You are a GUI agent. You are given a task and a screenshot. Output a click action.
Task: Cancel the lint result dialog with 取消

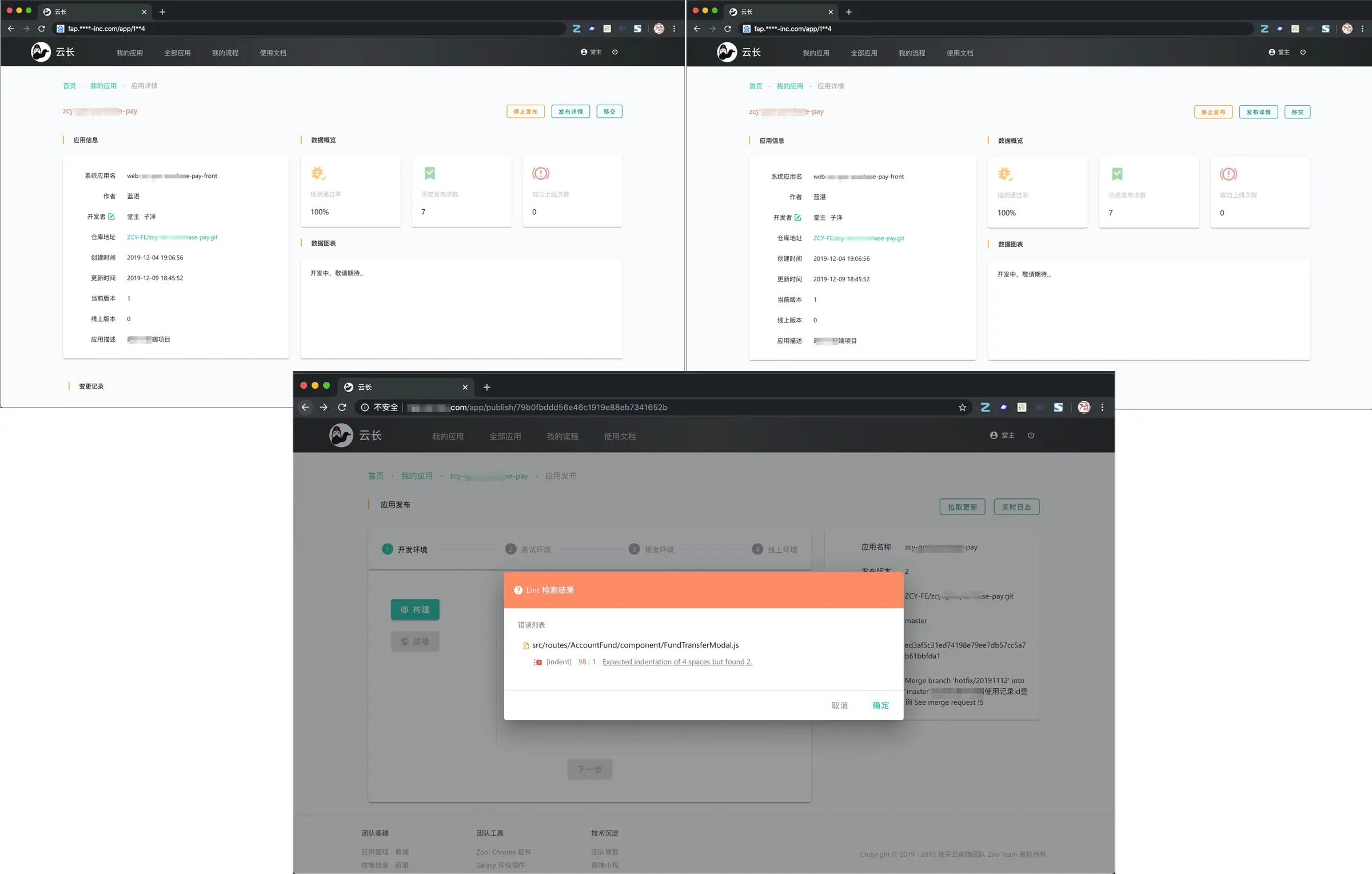coord(839,705)
